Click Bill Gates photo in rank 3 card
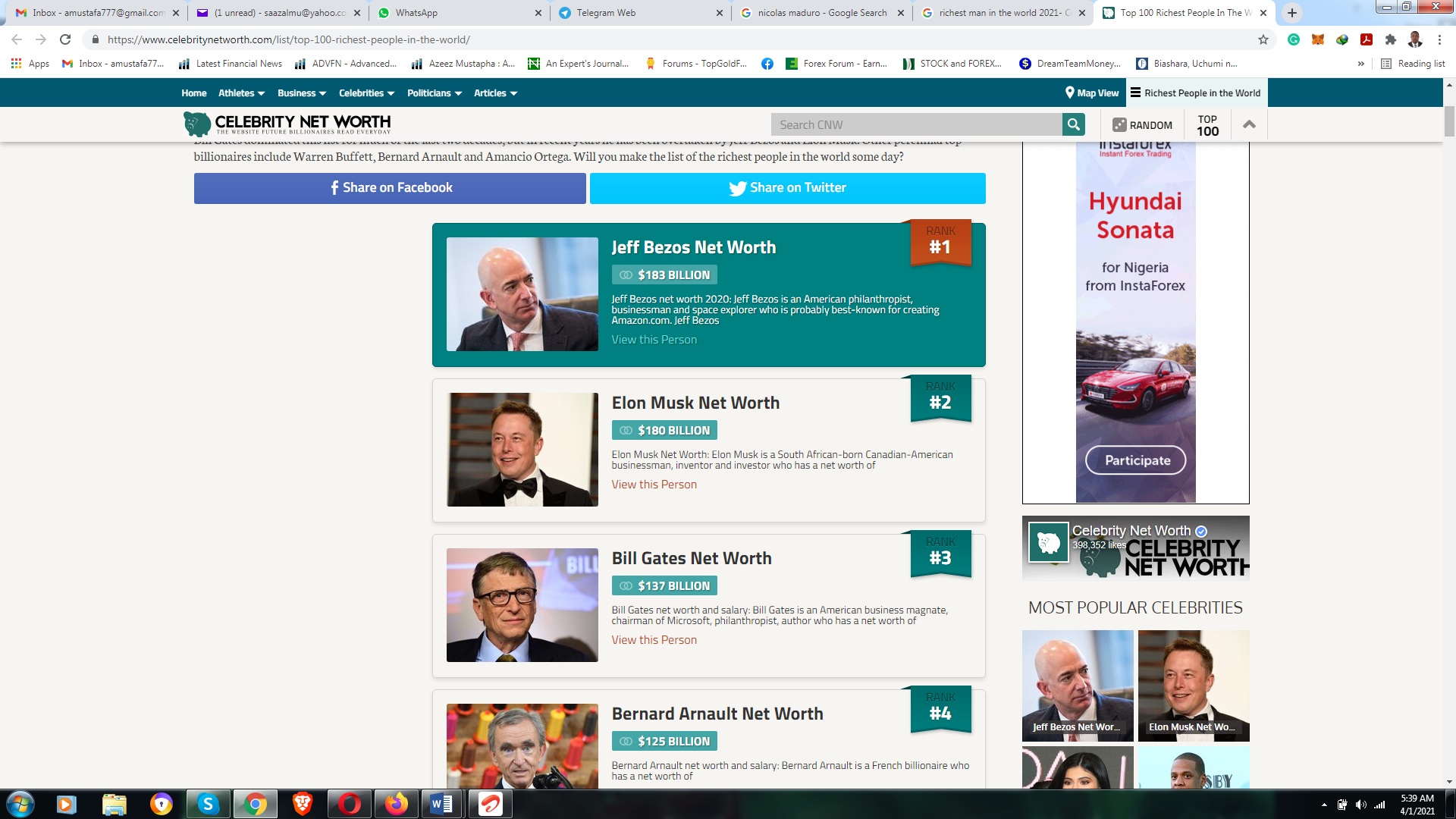The width and height of the screenshot is (1456, 819). coord(522,605)
